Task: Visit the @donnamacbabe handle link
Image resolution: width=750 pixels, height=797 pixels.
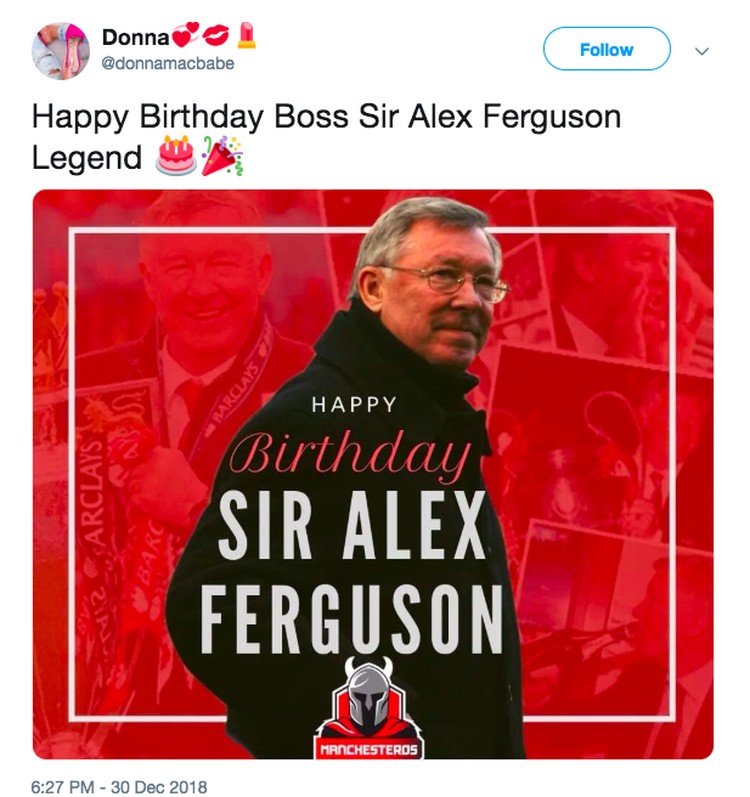Action: [168, 64]
